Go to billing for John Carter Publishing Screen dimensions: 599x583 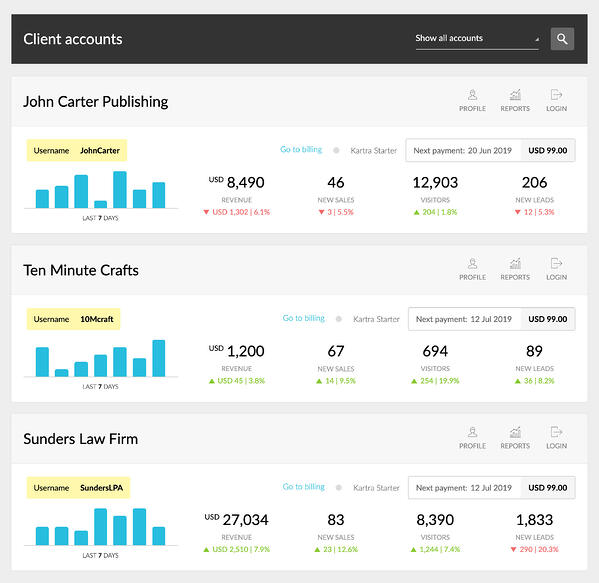click(301, 149)
